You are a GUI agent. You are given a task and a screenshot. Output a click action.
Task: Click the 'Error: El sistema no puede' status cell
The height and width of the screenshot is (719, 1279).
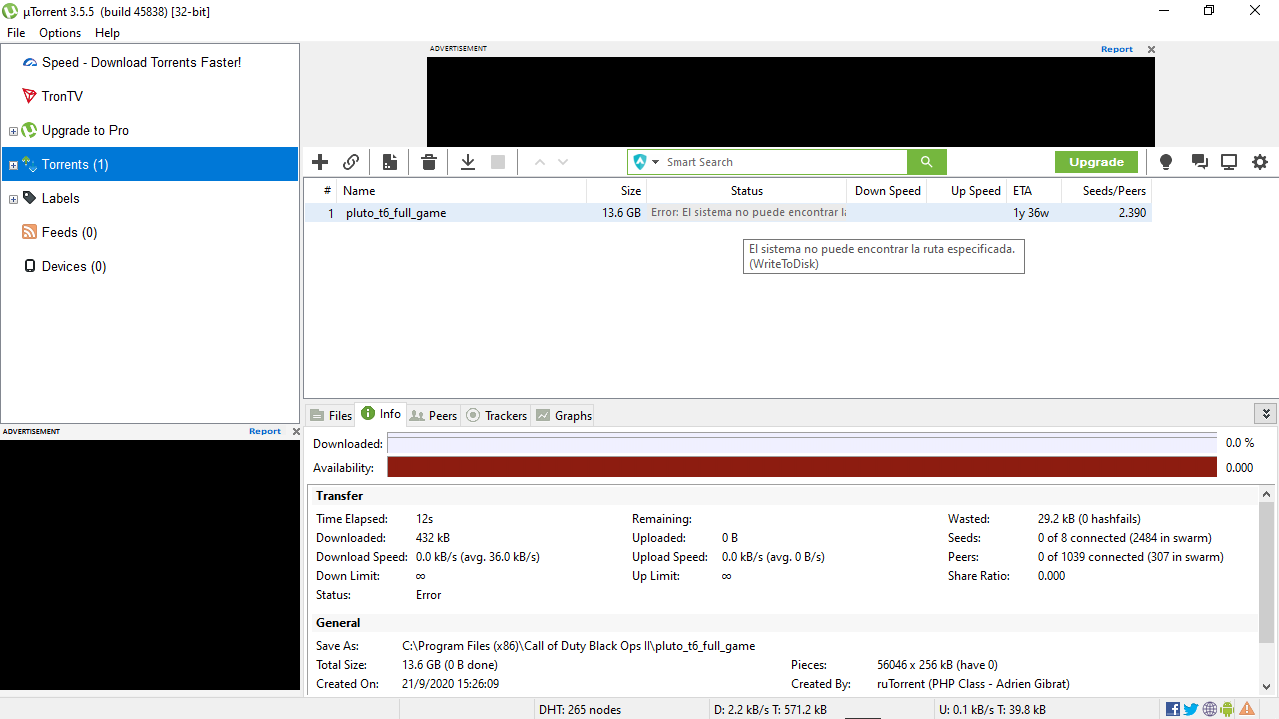point(748,213)
